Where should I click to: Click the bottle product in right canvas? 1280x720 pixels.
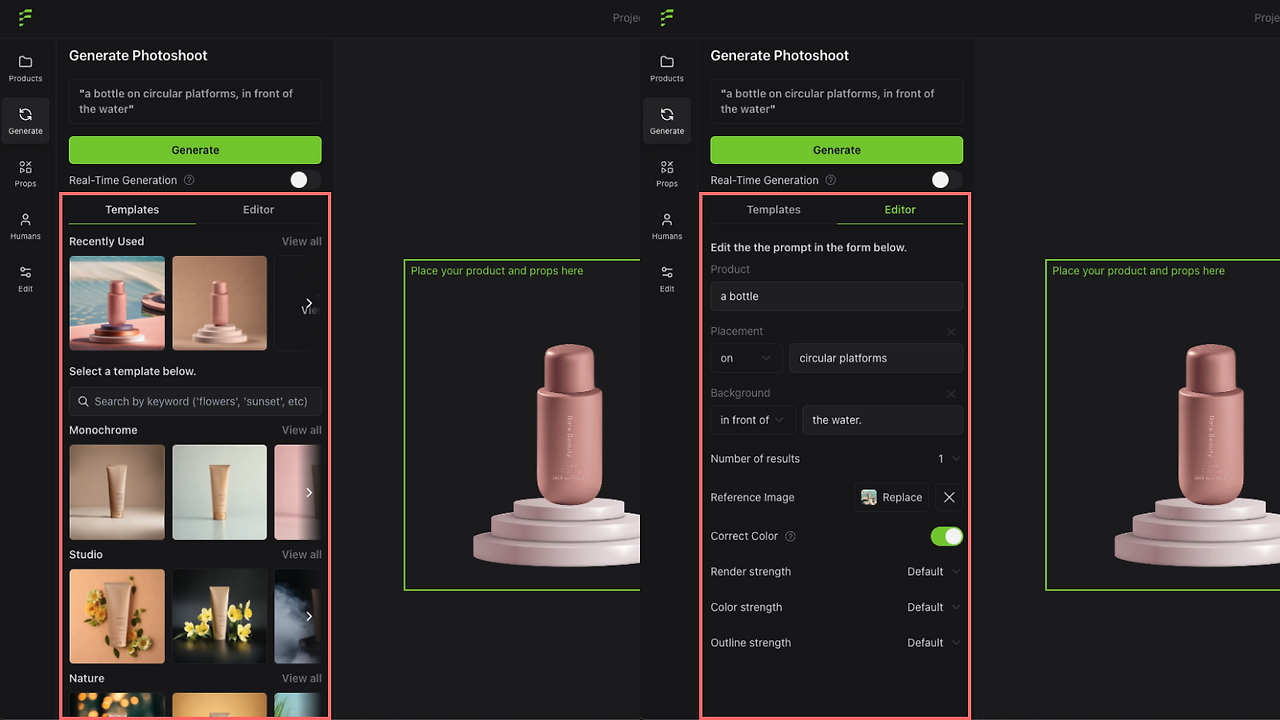coord(1211,423)
